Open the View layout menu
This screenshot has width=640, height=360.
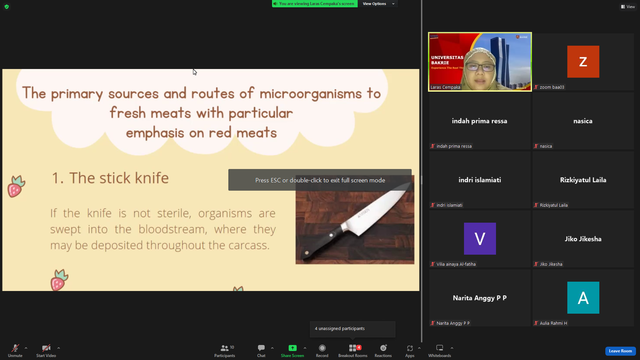pos(628,7)
